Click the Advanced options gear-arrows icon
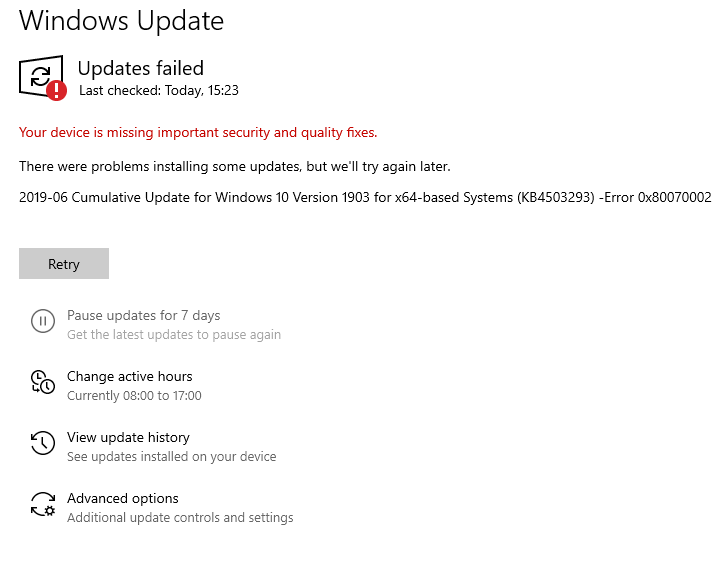Screen dimensions: 721x563 click(x=43, y=504)
